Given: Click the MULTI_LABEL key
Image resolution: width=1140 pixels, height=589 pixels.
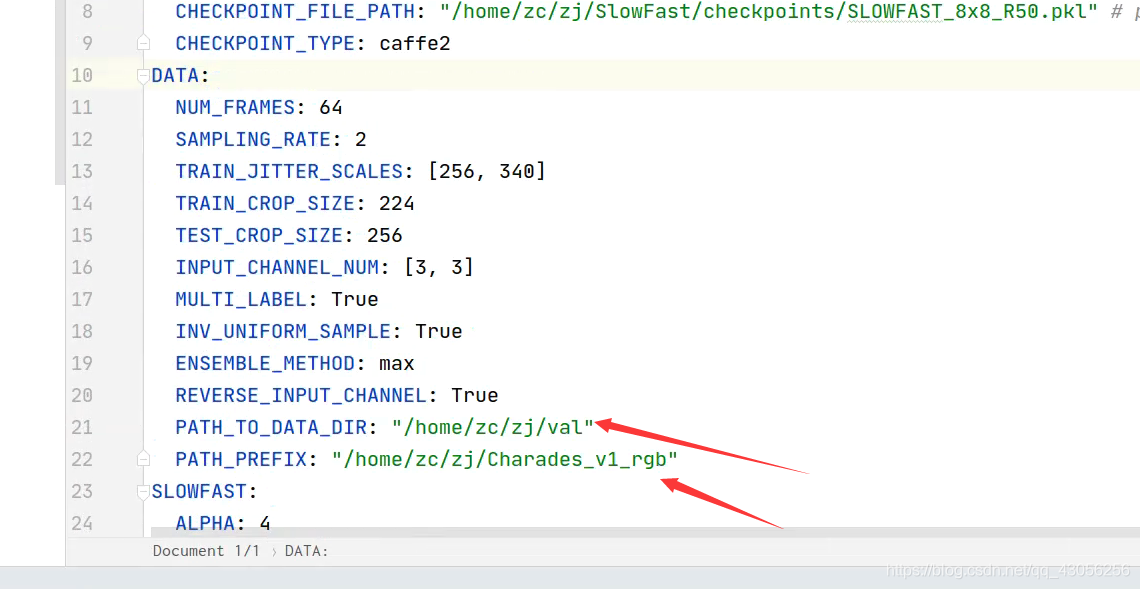Looking at the screenshot, I should point(241,300).
